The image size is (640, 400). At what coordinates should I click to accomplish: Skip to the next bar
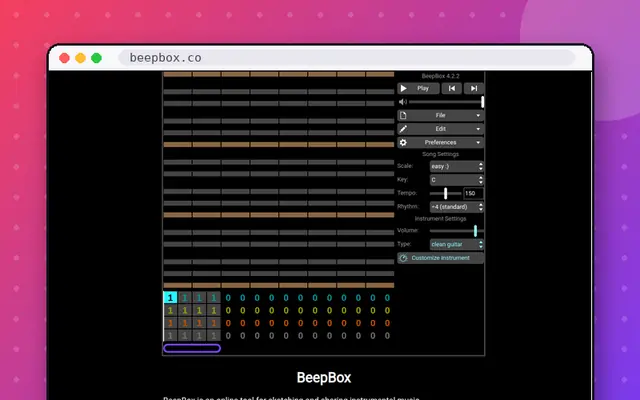click(474, 88)
